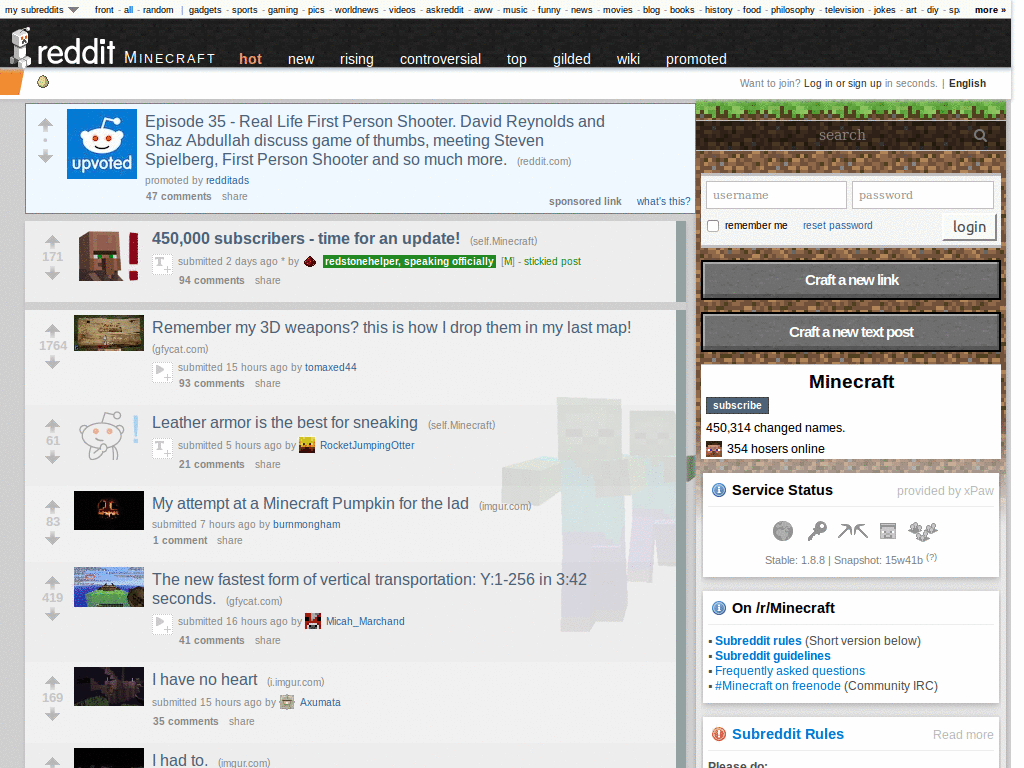The width and height of the screenshot is (1024, 768).
Task: Click the chest service status icon
Action: pos(888,531)
